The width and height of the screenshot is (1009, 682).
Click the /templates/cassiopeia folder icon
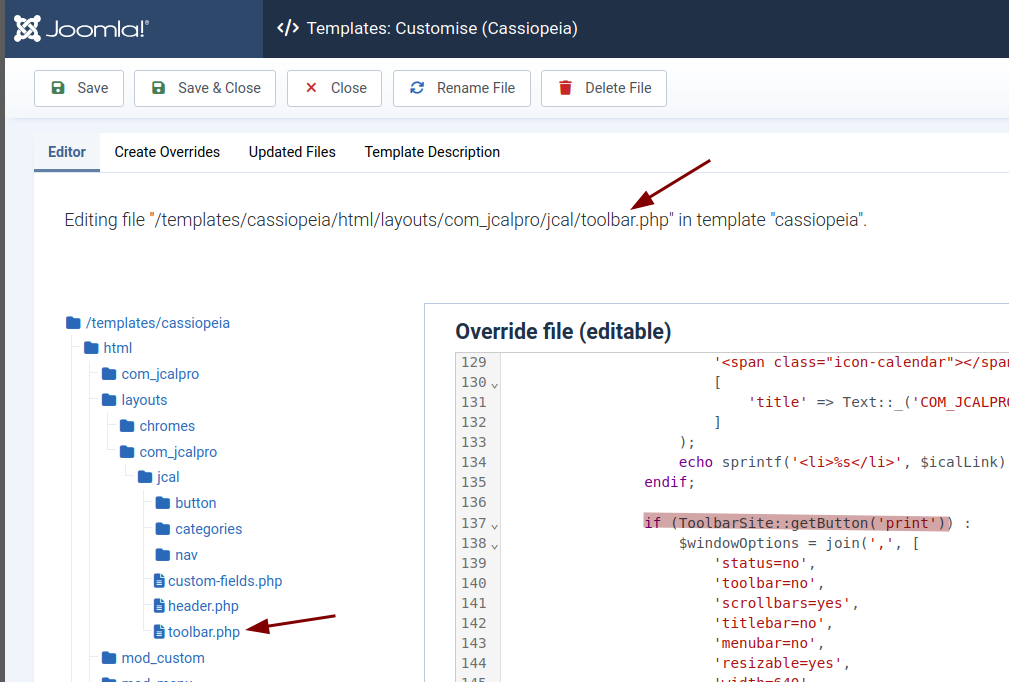tap(73, 322)
